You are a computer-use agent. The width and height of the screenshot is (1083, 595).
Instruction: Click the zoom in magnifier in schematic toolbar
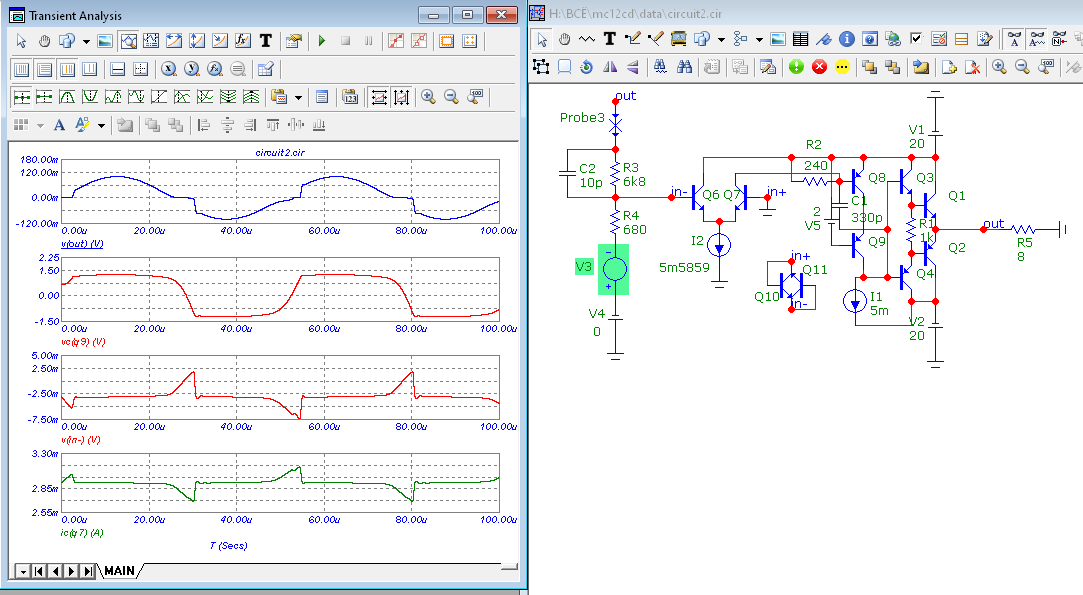[x=998, y=67]
